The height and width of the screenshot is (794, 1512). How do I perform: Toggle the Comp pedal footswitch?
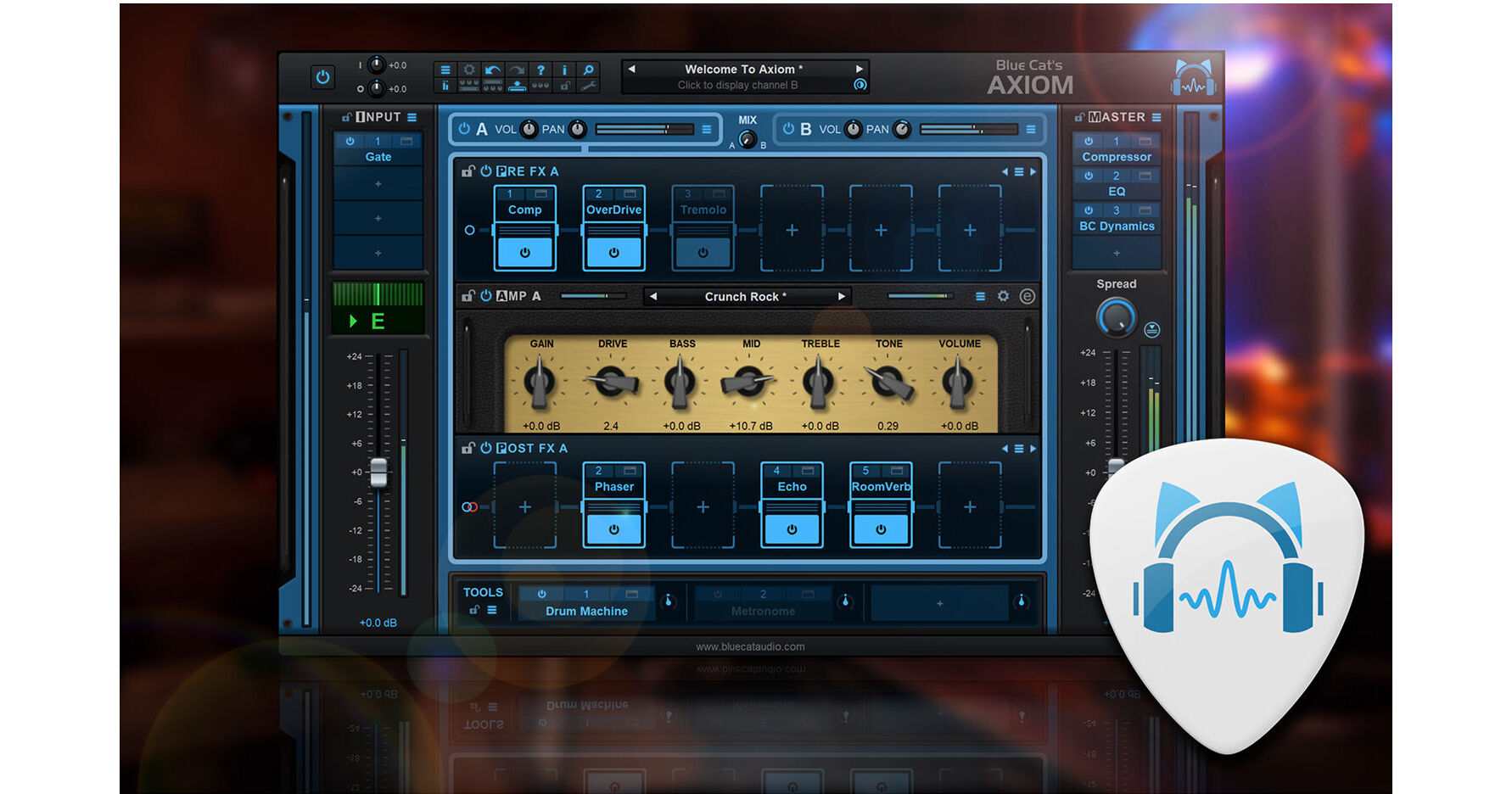[x=524, y=253]
